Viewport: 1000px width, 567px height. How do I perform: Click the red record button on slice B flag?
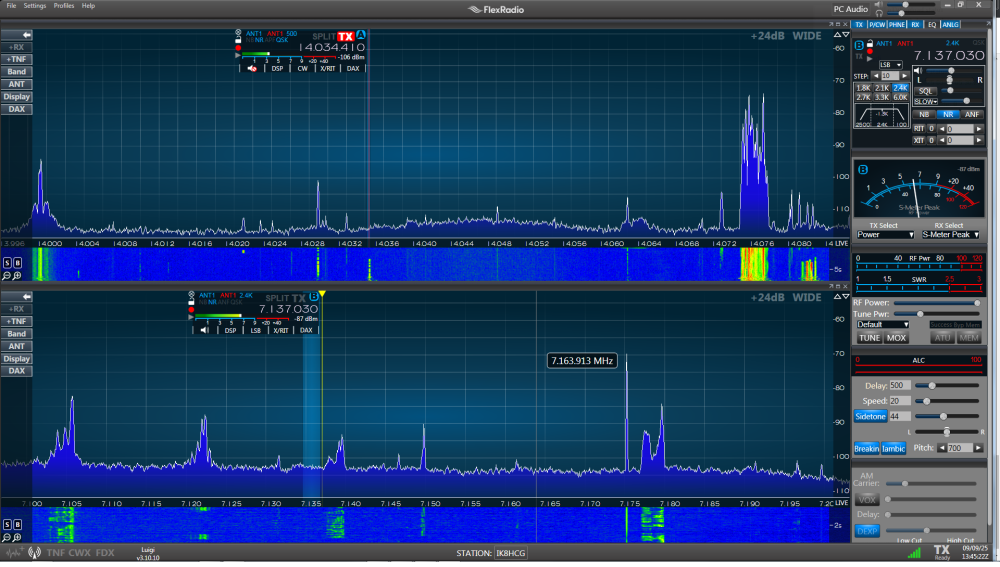(191, 310)
